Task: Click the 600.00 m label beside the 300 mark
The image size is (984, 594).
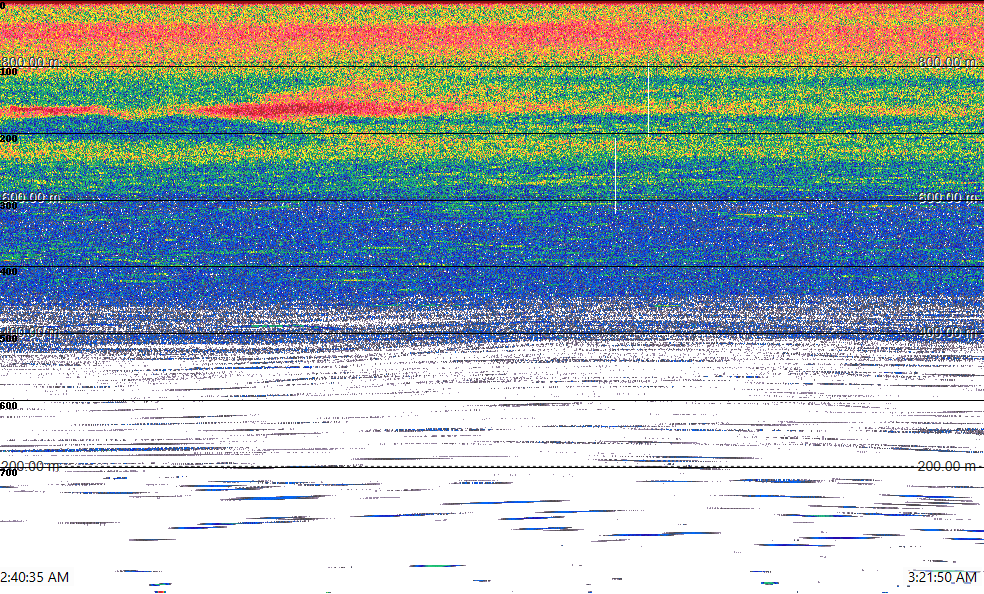Action: [30, 197]
